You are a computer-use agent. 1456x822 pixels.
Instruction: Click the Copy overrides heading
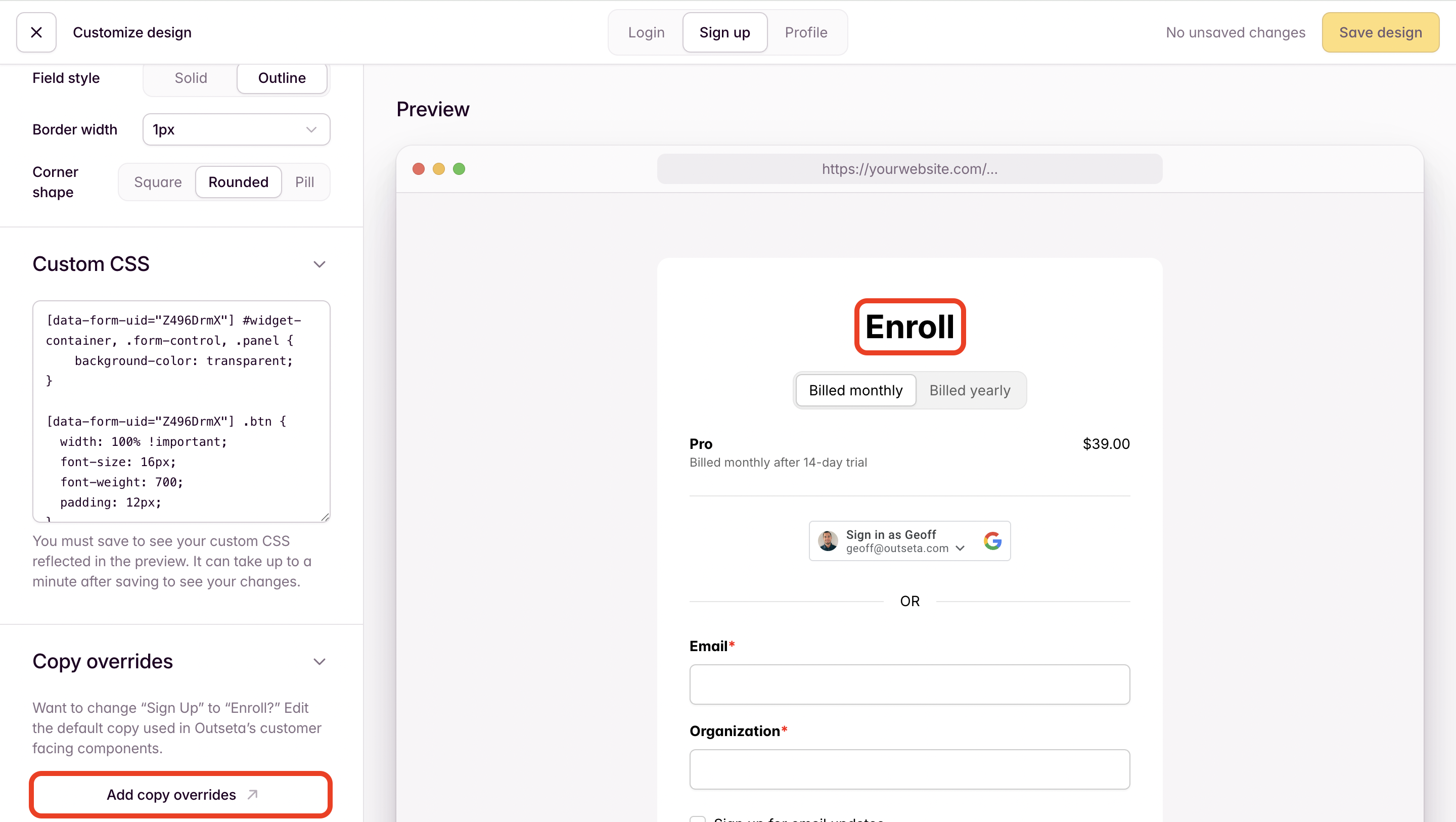103,661
